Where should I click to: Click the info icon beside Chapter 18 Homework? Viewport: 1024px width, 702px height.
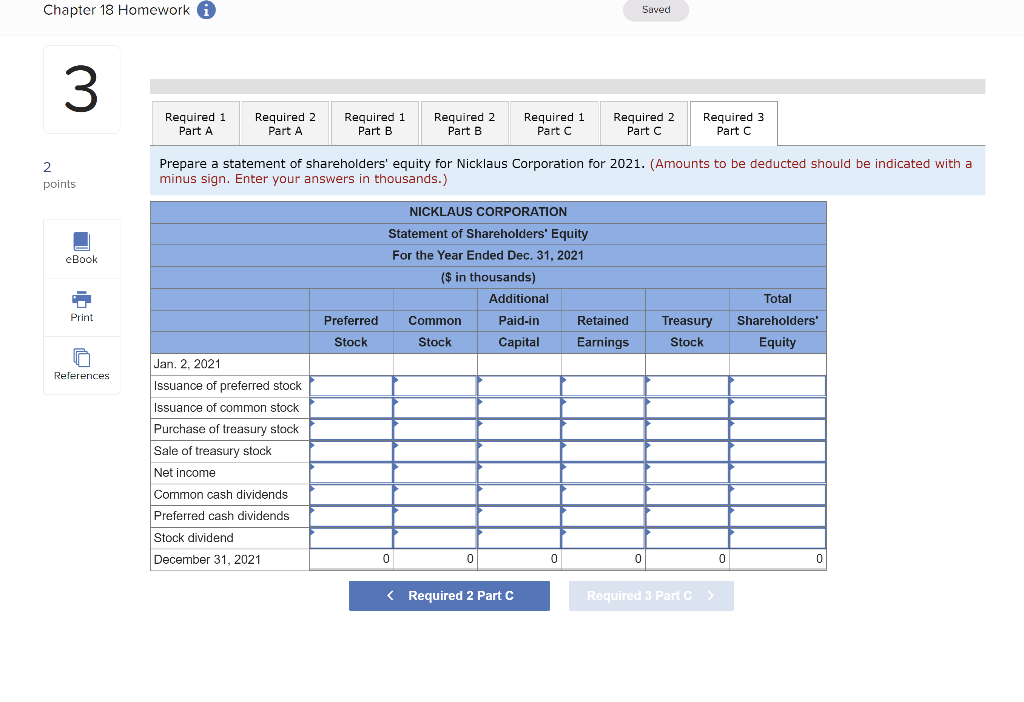pyautogui.click(x=206, y=10)
